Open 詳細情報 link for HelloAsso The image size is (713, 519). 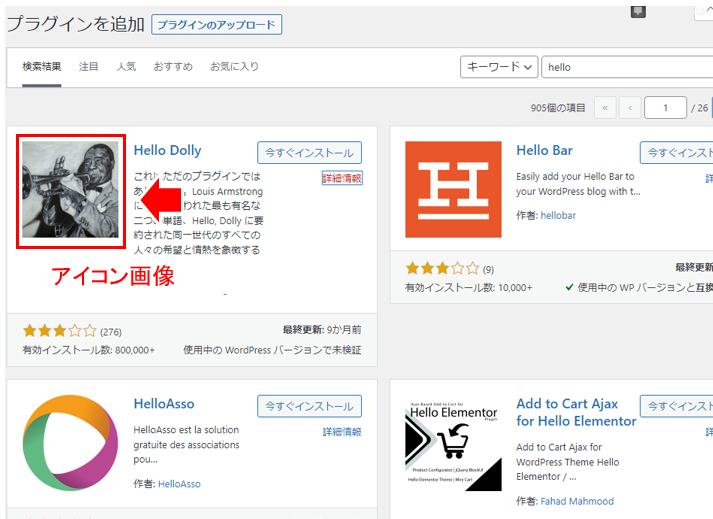pyautogui.click(x=342, y=432)
